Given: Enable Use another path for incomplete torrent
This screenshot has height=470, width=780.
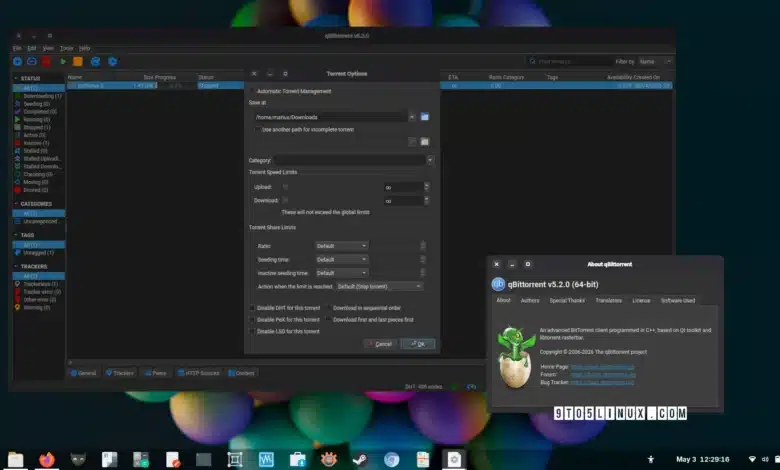Looking at the screenshot, I should click(x=257, y=129).
